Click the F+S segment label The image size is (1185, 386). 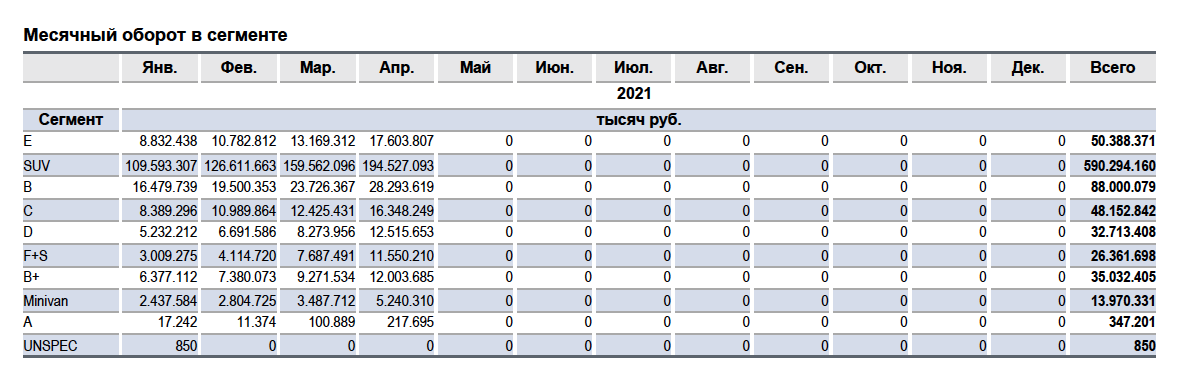(x=36, y=255)
